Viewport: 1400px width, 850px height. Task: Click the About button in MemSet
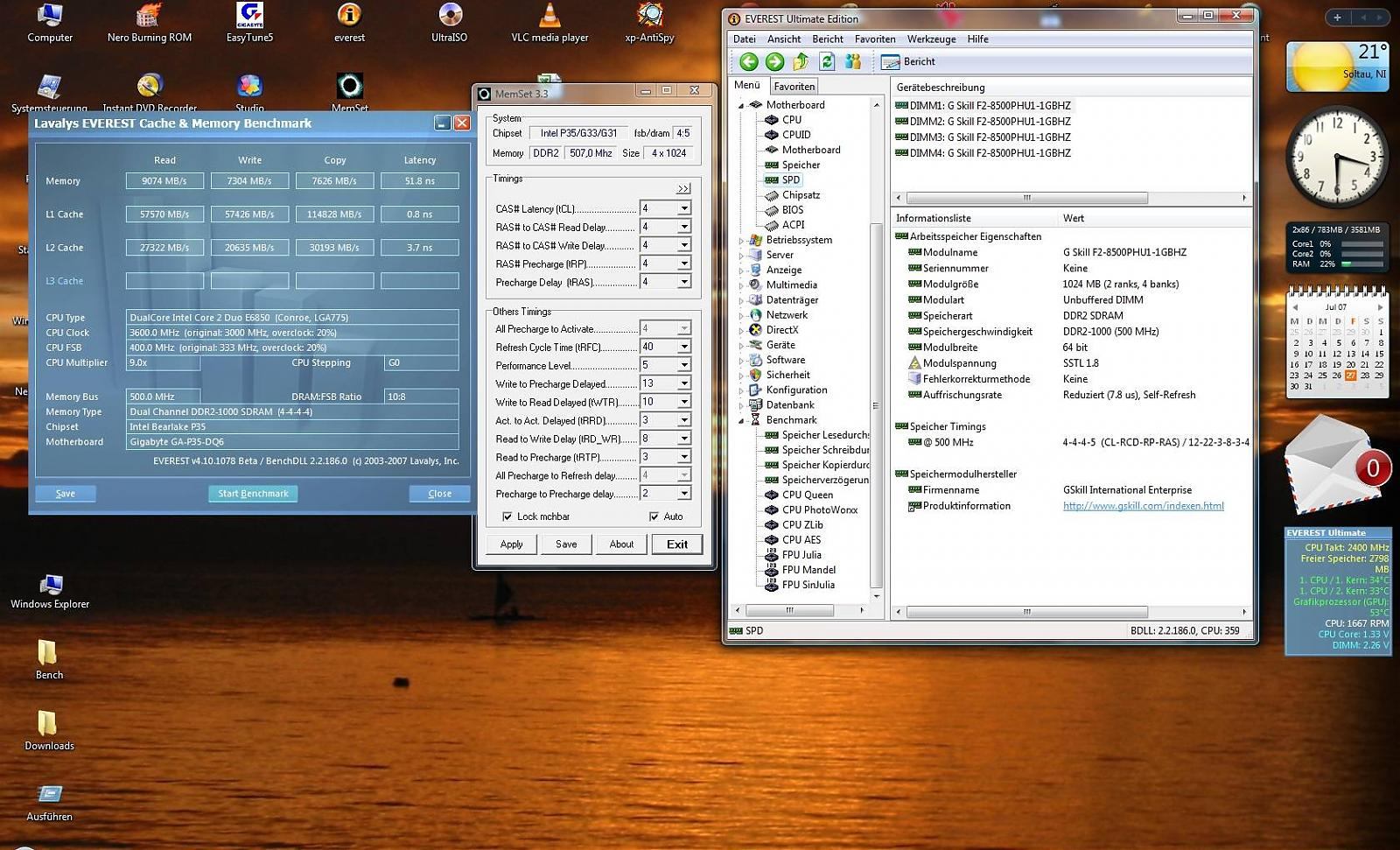tap(621, 544)
